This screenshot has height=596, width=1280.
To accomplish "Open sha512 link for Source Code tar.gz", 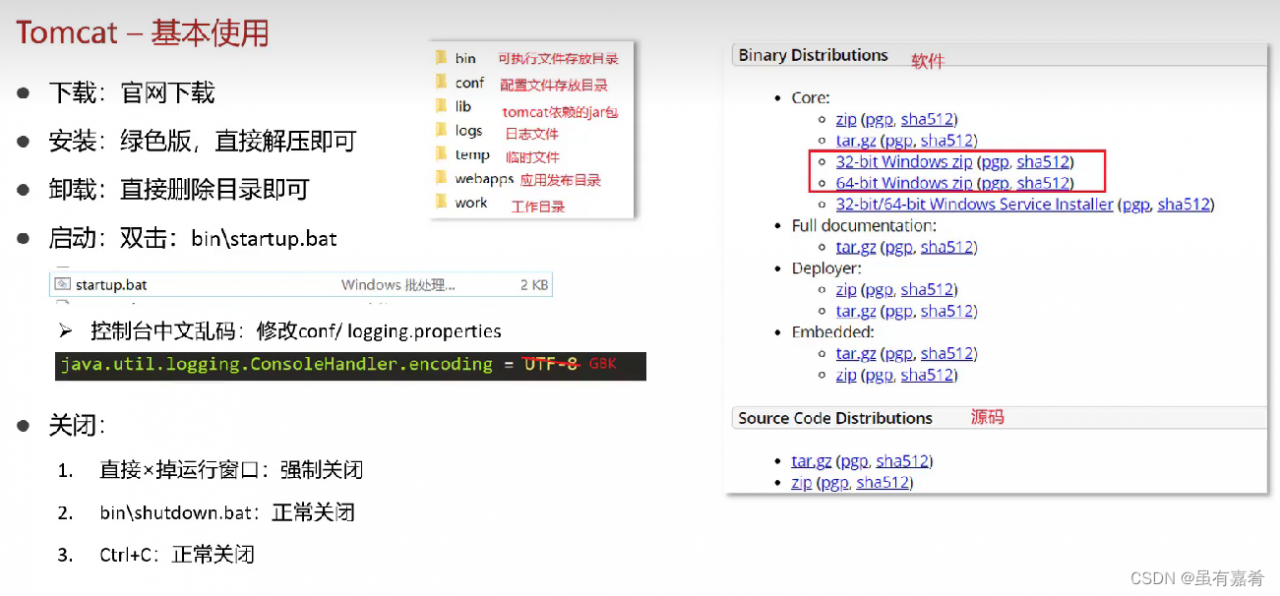I will coord(902,461).
